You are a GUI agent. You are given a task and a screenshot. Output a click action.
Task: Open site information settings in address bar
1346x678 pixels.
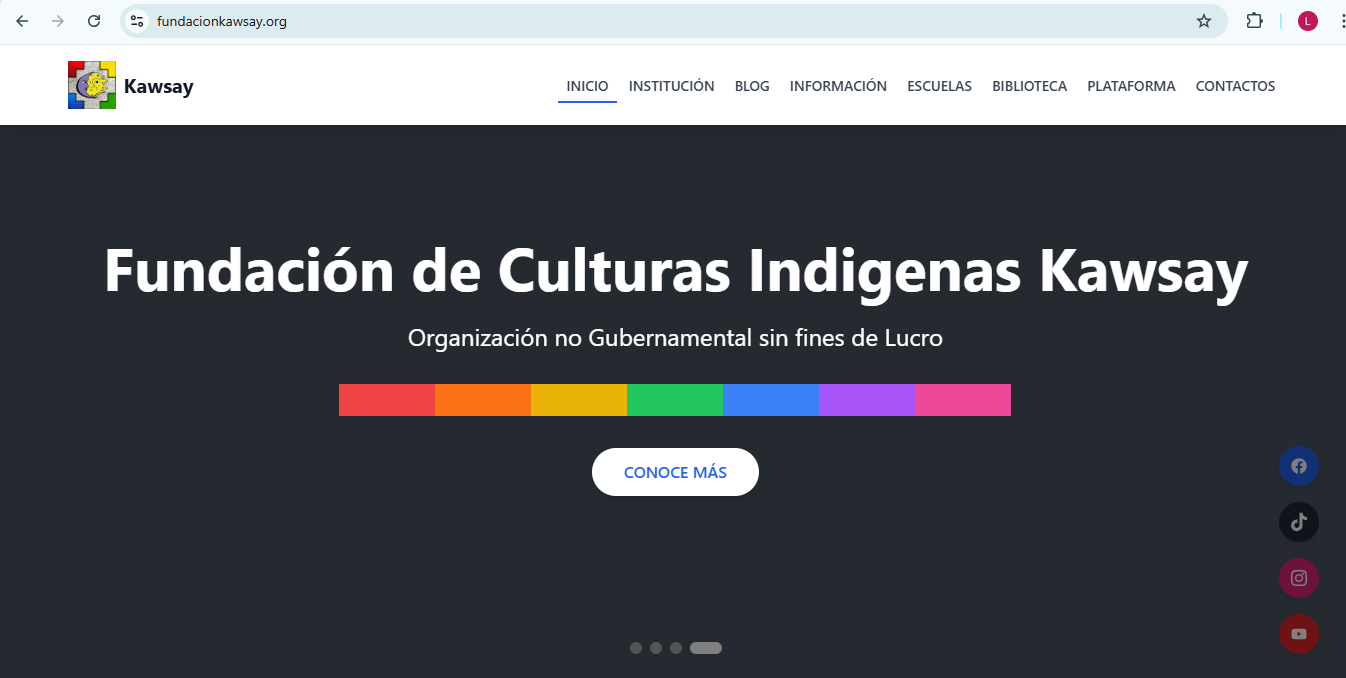135,20
